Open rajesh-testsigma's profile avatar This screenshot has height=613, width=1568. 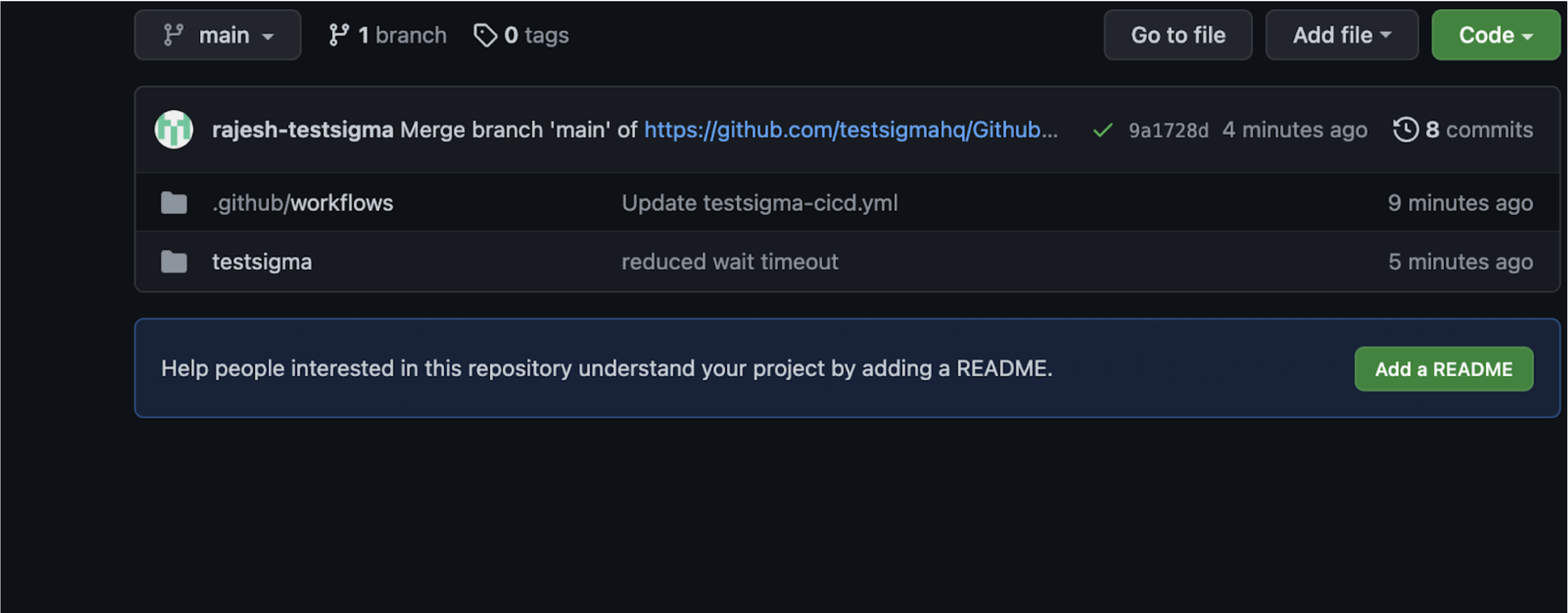click(173, 129)
